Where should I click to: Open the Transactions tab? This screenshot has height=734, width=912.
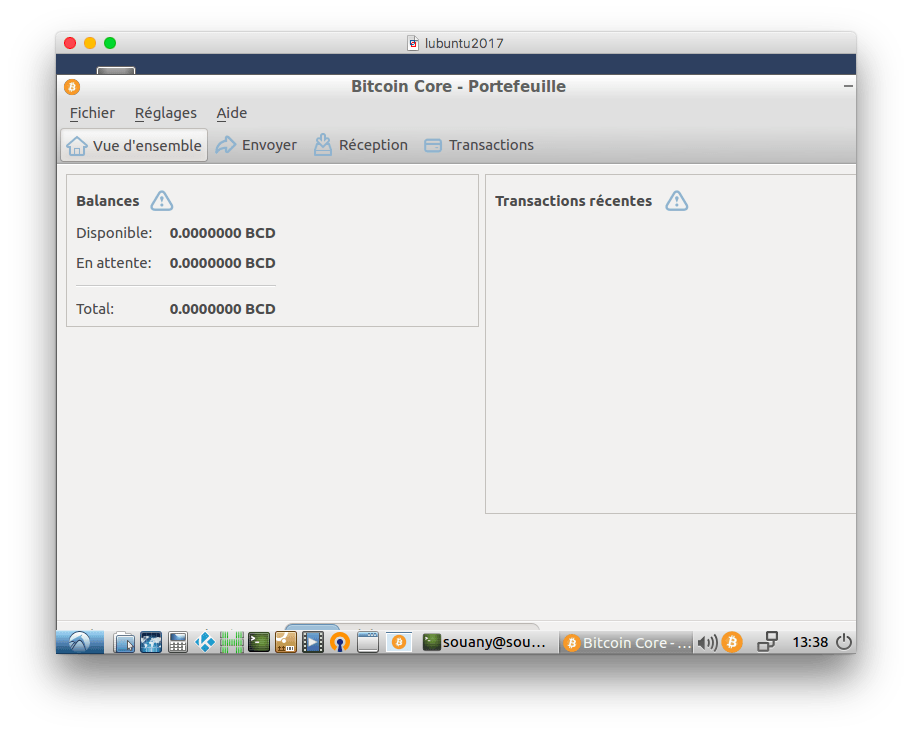click(479, 145)
